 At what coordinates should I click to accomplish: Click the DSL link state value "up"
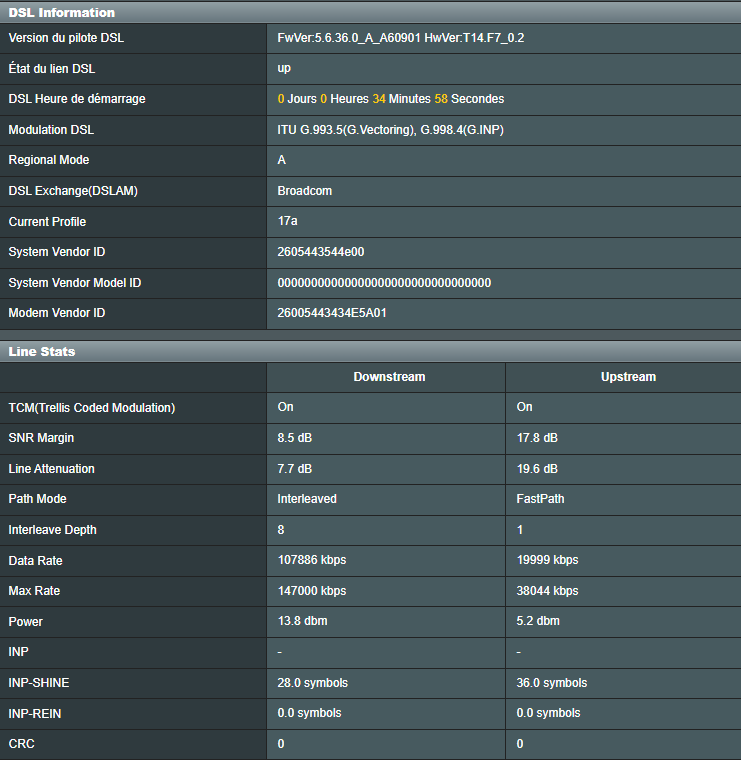pyautogui.click(x=284, y=69)
